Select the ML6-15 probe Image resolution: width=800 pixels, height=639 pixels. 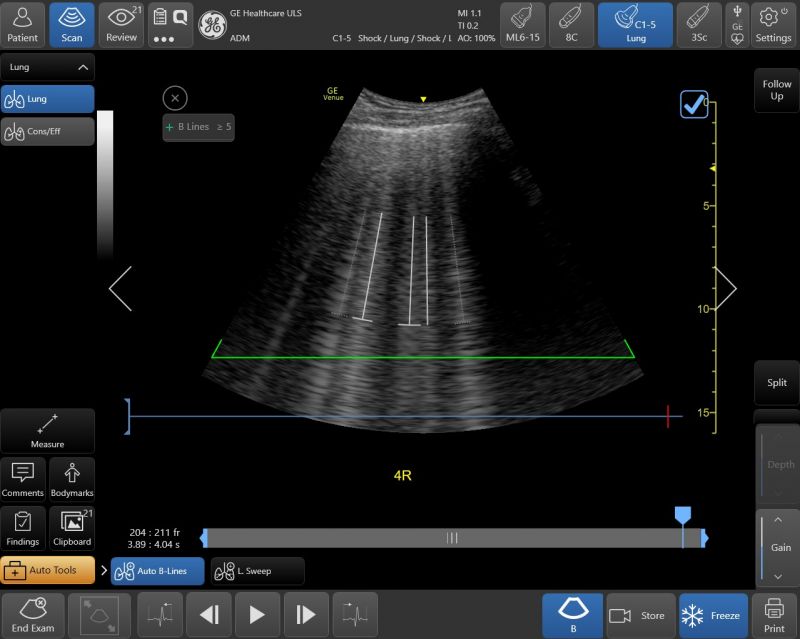[x=523, y=24]
